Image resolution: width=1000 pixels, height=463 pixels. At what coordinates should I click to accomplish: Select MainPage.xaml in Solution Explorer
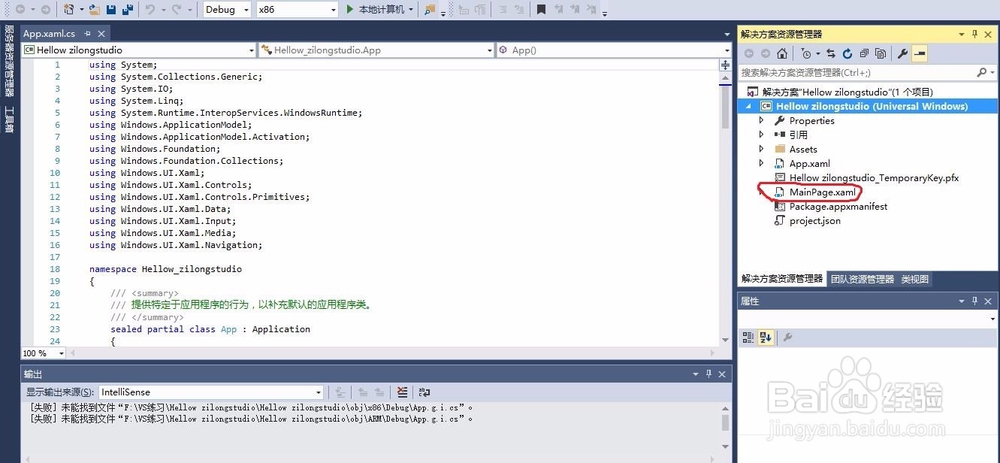pos(822,192)
